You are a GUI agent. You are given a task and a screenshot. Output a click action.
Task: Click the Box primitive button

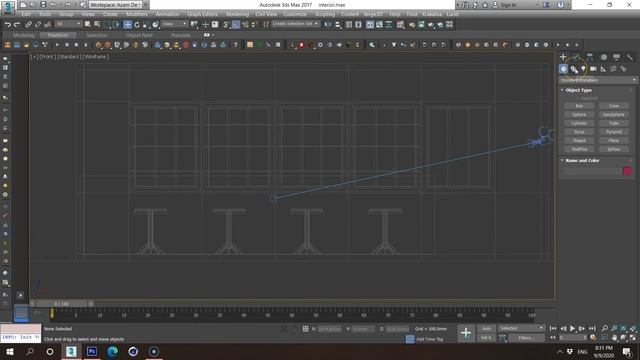(x=579, y=106)
